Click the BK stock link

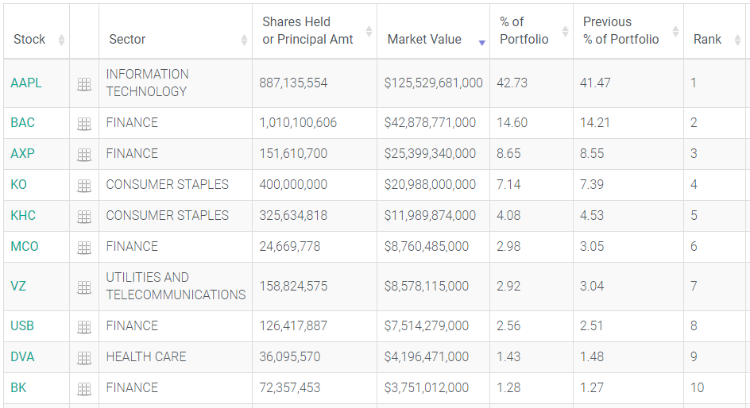click(x=18, y=388)
